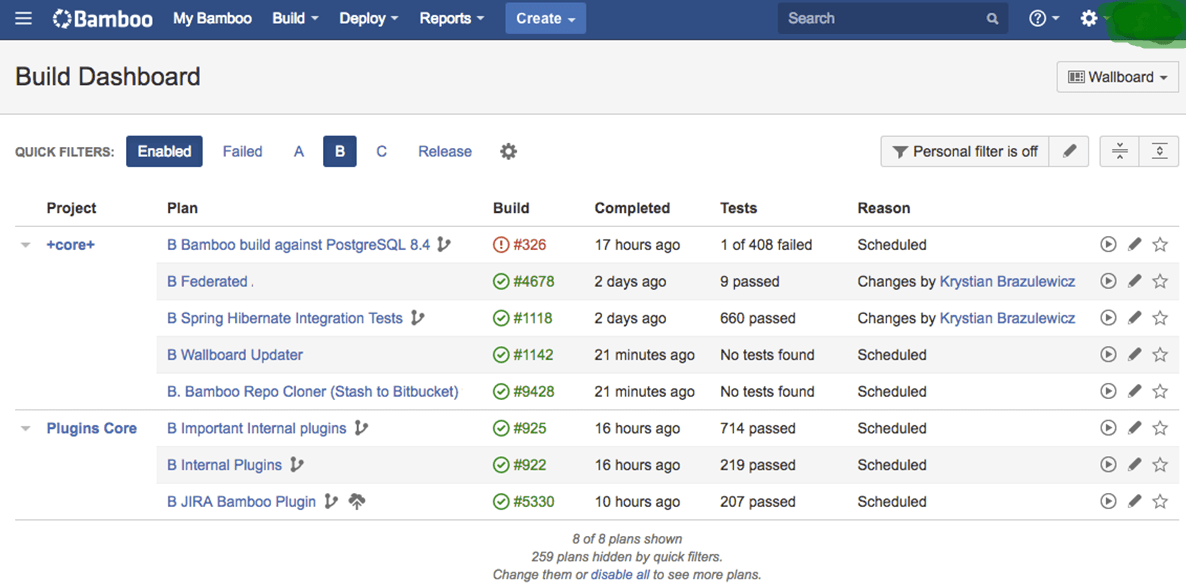Edit B Important Internal plugins plan
This screenshot has height=586, width=1186.
tap(1134, 428)
